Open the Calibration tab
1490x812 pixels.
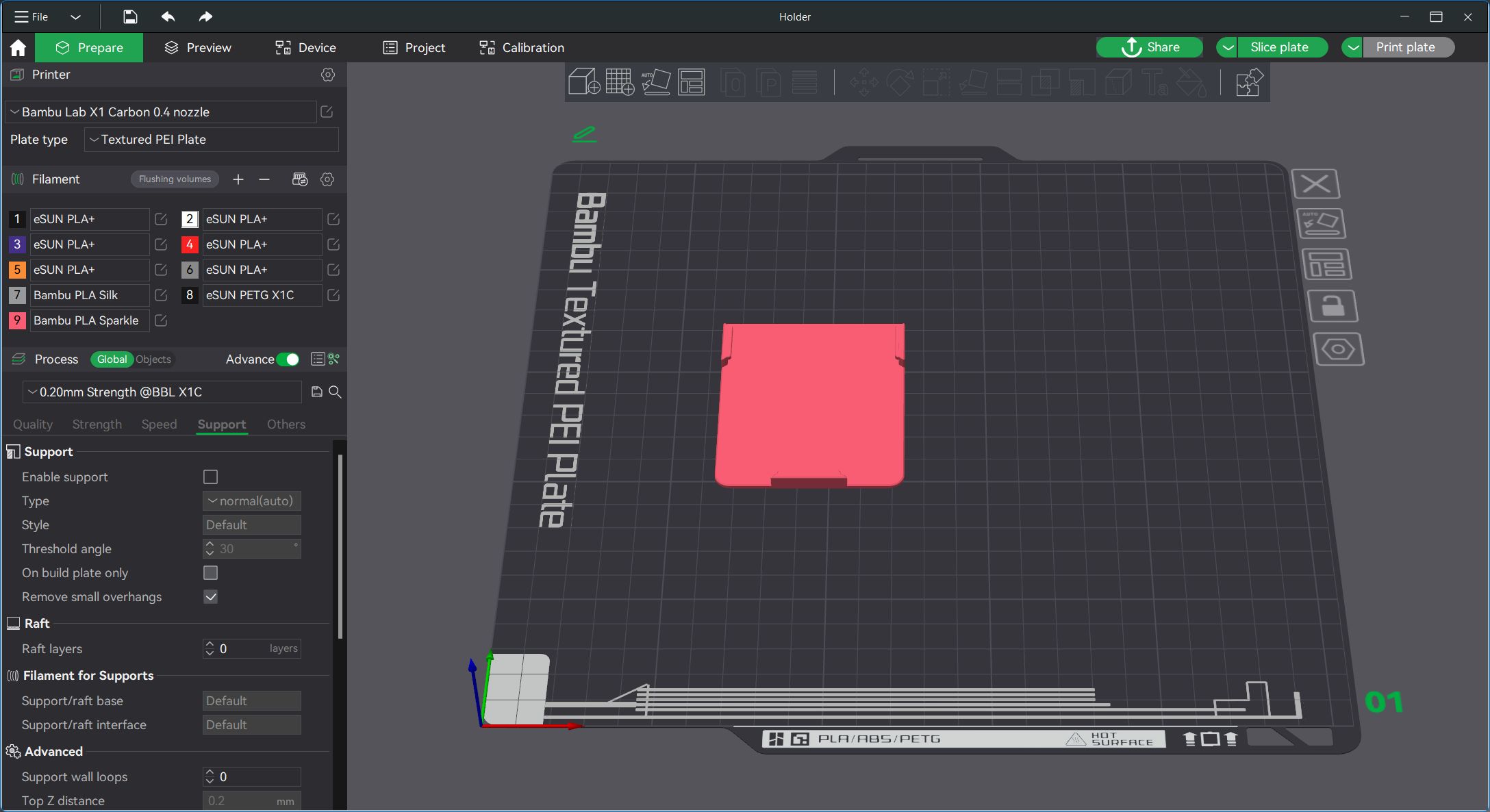click(522, 48)
